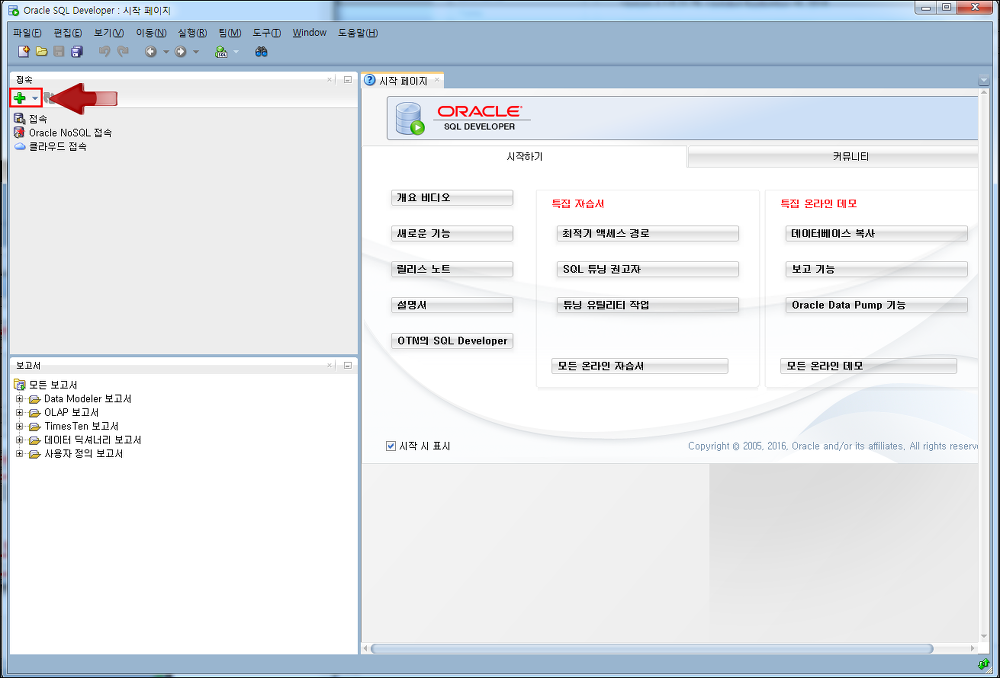Expand the OLAP 보고서 node
1000x678 pixels.
pos(19,413)
